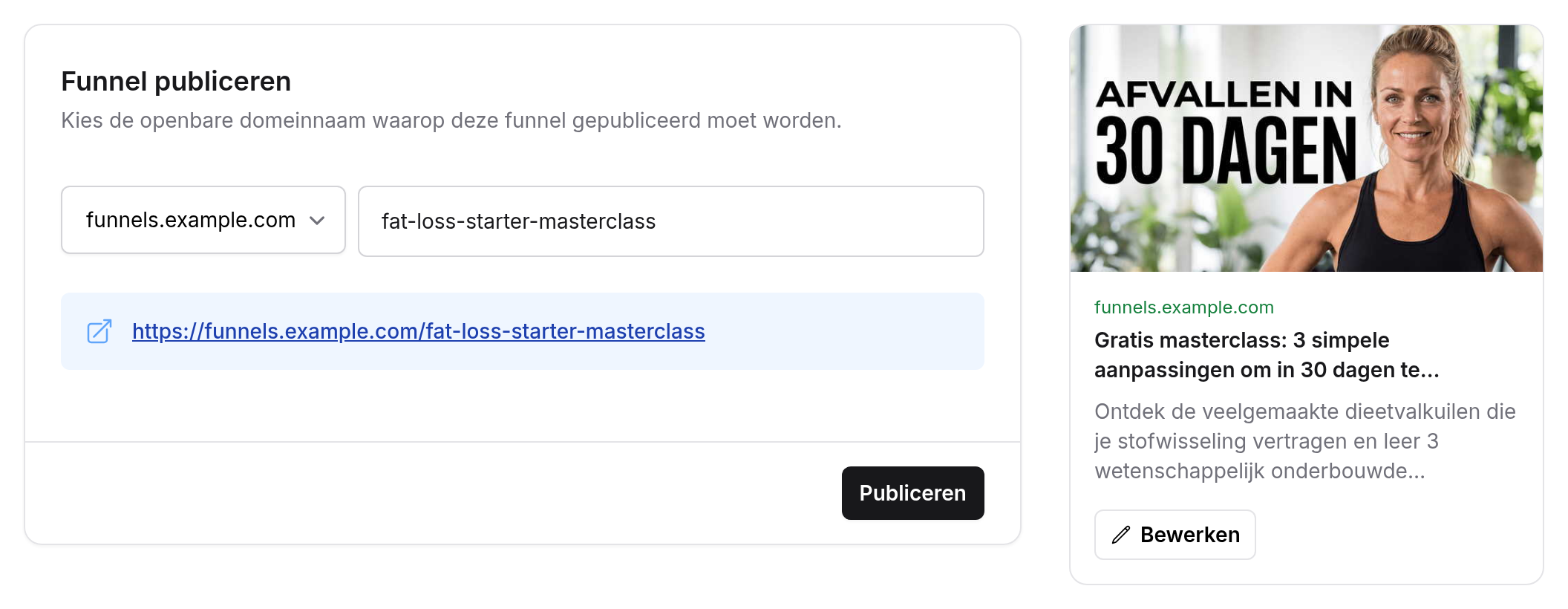Viewport: 1568px width, 609px height.
Task: Click the green funnels.example.com text in preview card
Action: click(x=1184, y=307)
